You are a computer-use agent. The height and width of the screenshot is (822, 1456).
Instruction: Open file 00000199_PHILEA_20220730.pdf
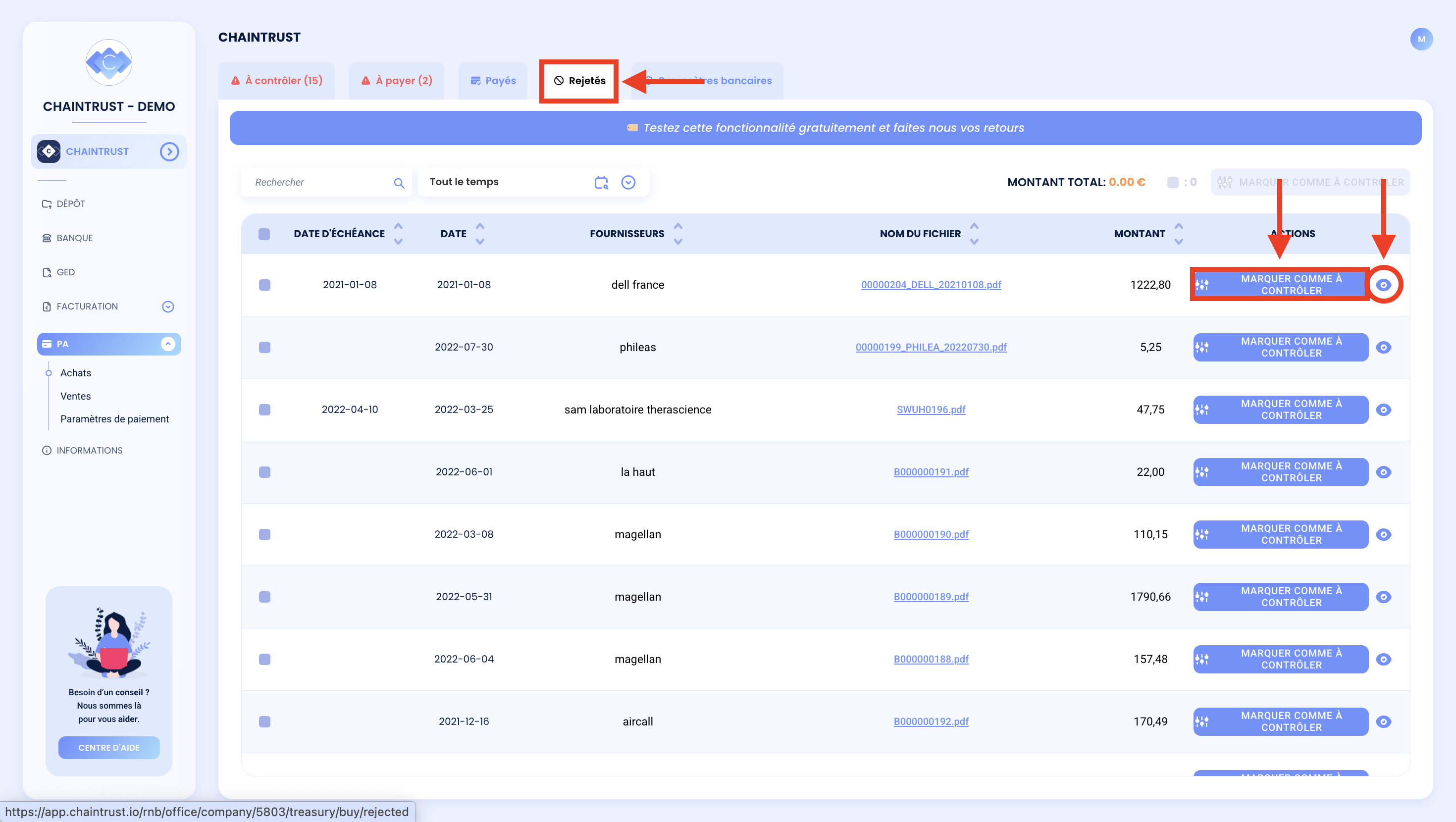point(931,347)
